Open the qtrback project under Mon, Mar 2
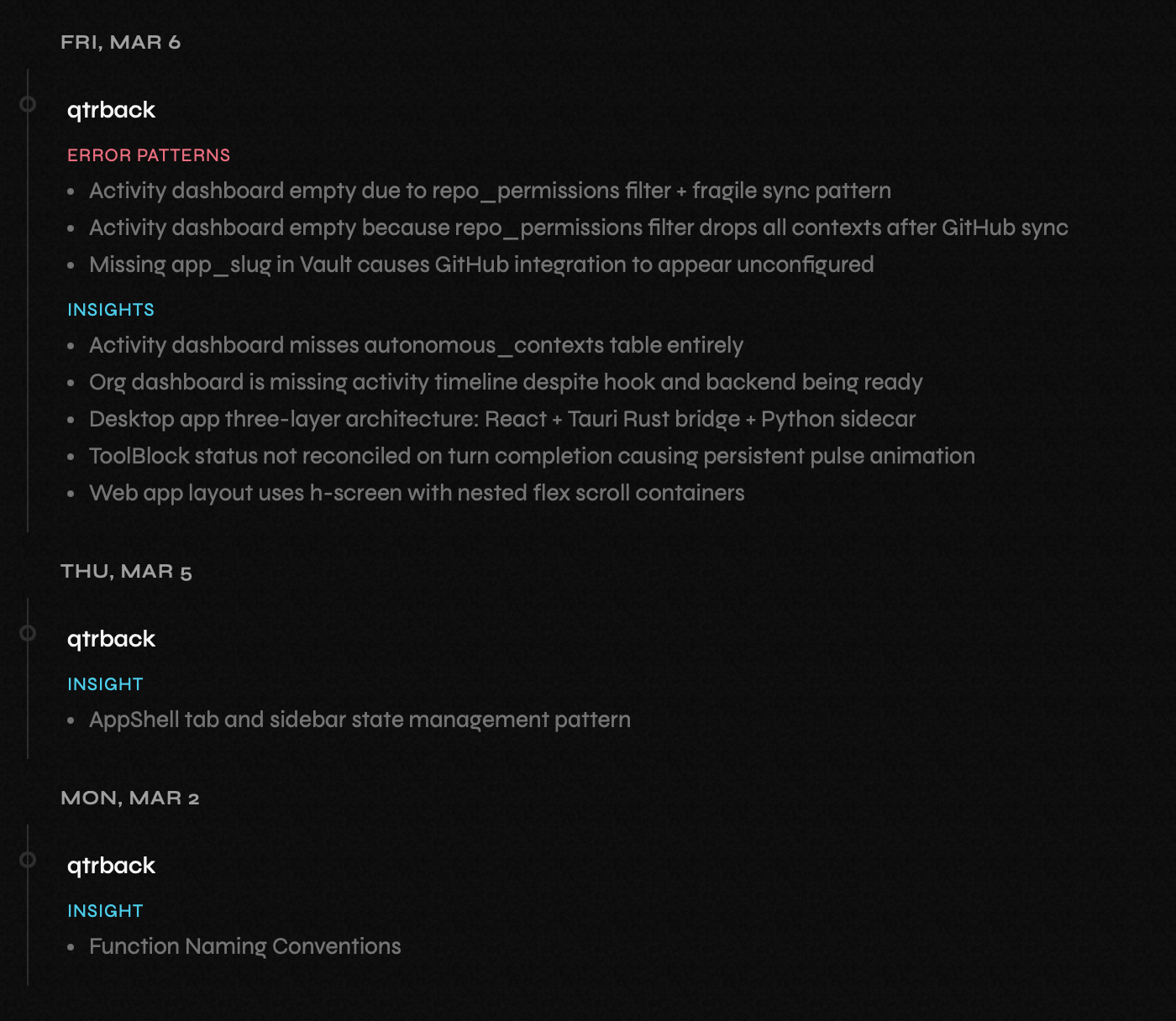This screenshot has height=1021, width=1176. pos(111,866)
